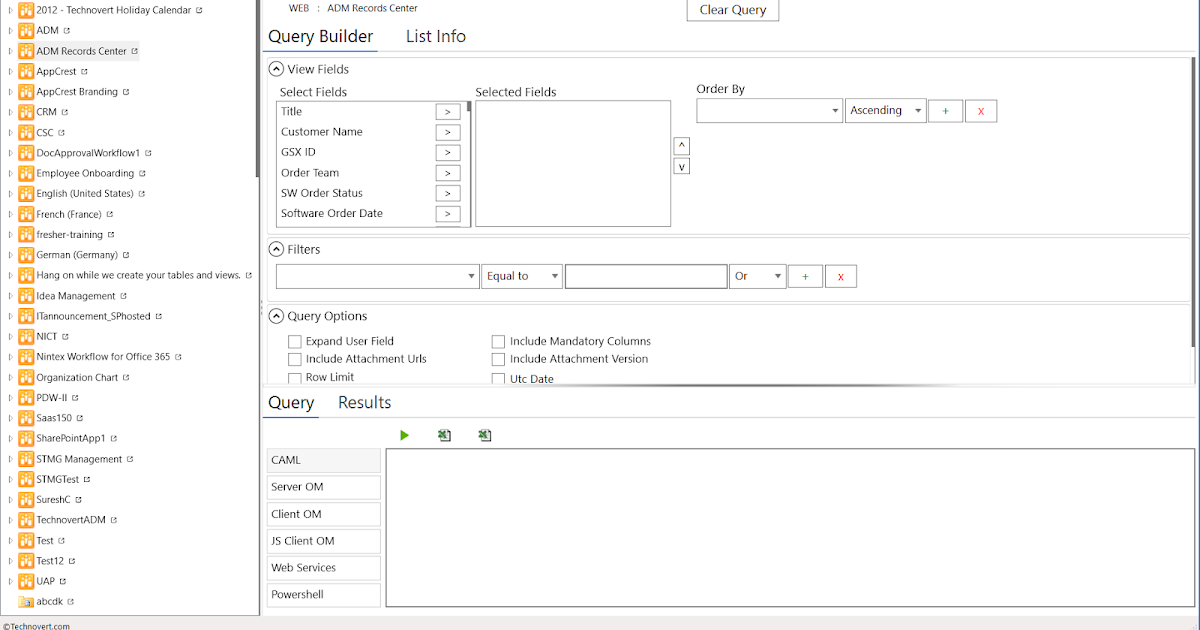Screen dimensions: 1200x630
Task: Collapse the View Fields section
Action: 275,68
